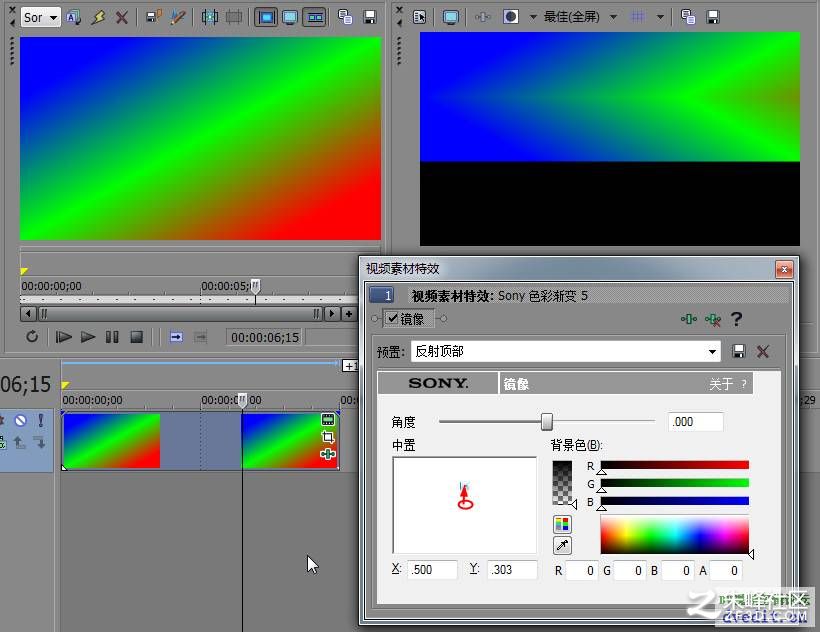Click the blue add-to-timeline arrow icon
This screenshot has height=632, width=820.
click(176, 337)
